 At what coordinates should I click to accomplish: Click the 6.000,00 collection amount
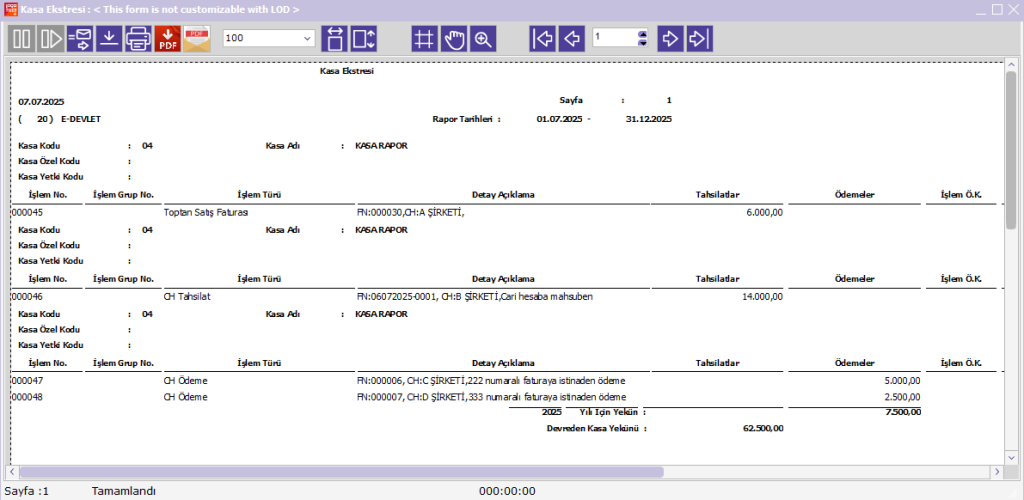765,212
